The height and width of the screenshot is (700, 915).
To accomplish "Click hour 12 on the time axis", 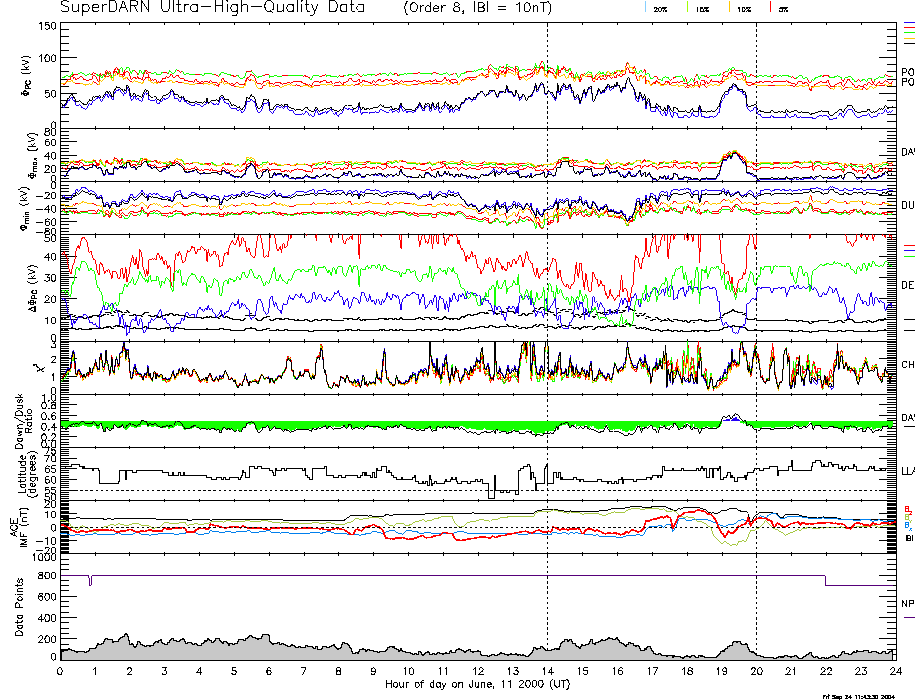I will (x=477, y=672).
